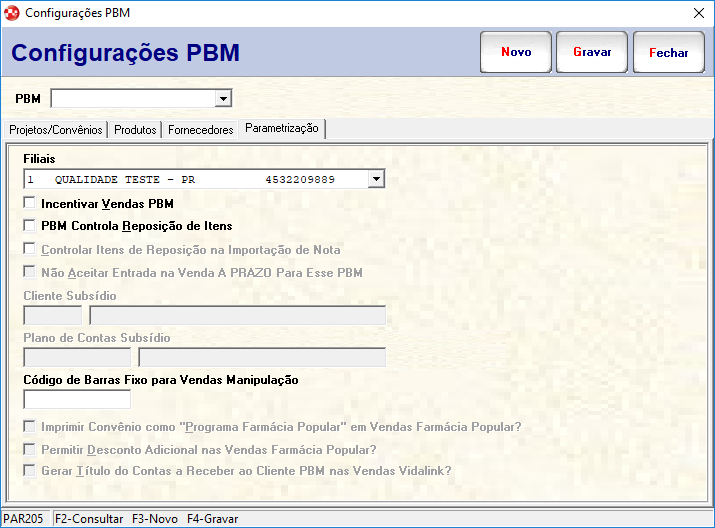
Task: Enable Permitir Desconto Adicional Farmácia Popular
Action: point(30,449)
